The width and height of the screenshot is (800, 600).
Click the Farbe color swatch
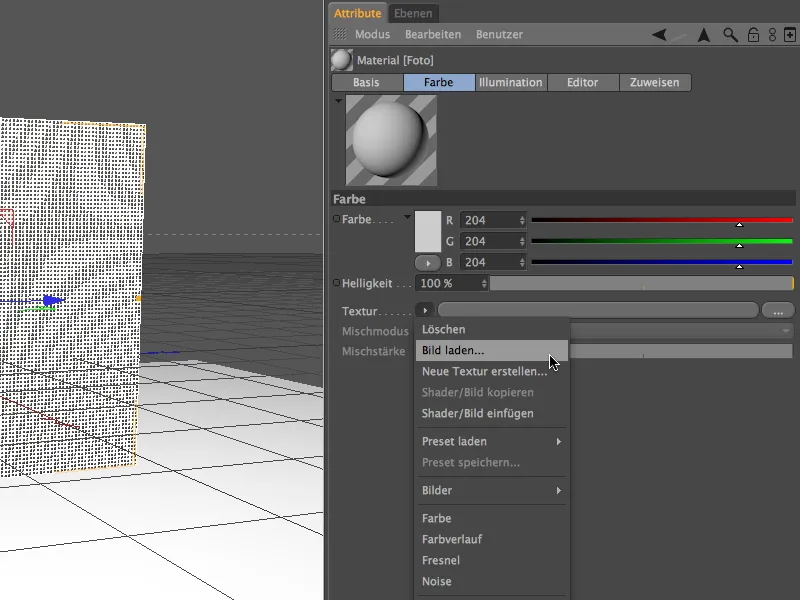click(429, 232)
